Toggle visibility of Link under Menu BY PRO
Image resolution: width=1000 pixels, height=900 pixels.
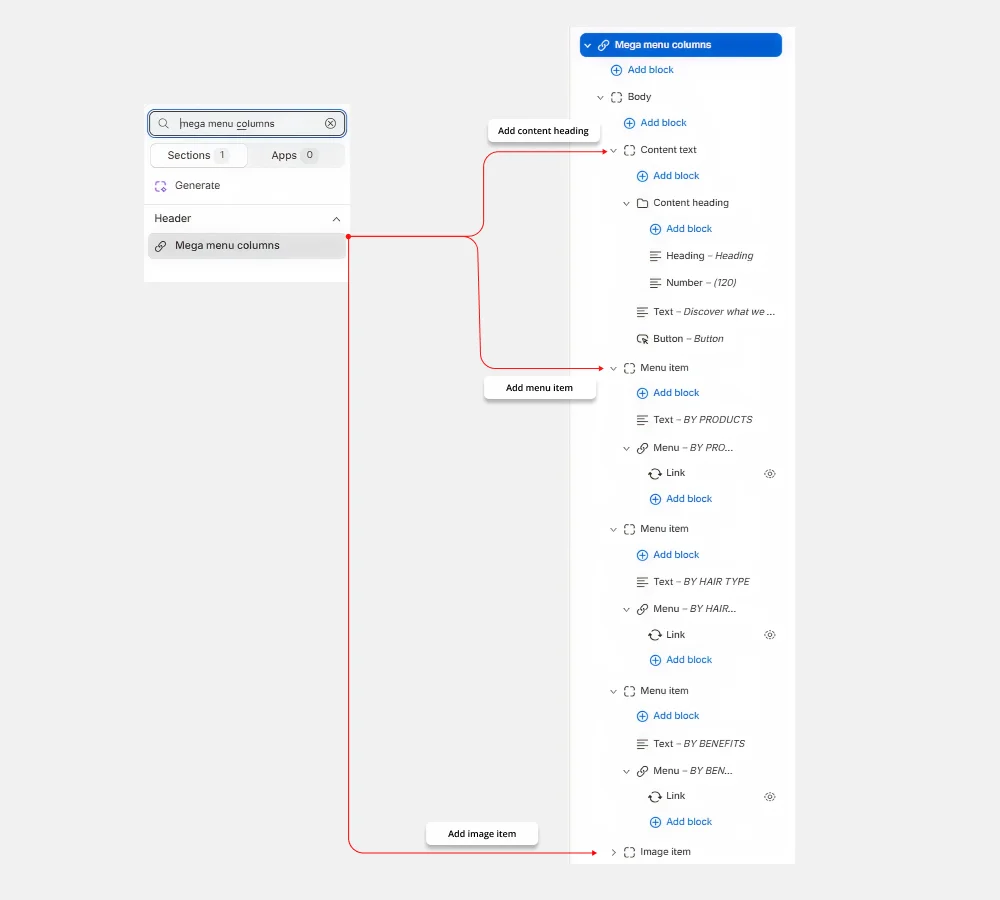click(x=770, y=474)
